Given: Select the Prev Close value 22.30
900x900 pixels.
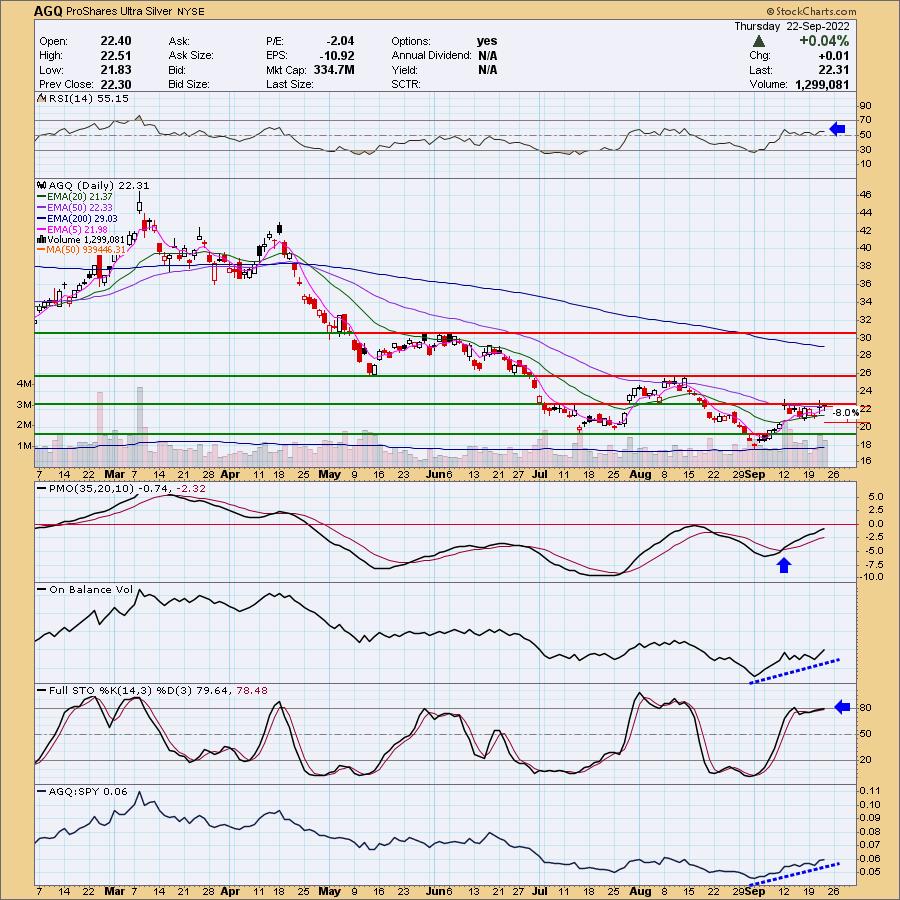Looking at the screenshot, I should point(116,84).
